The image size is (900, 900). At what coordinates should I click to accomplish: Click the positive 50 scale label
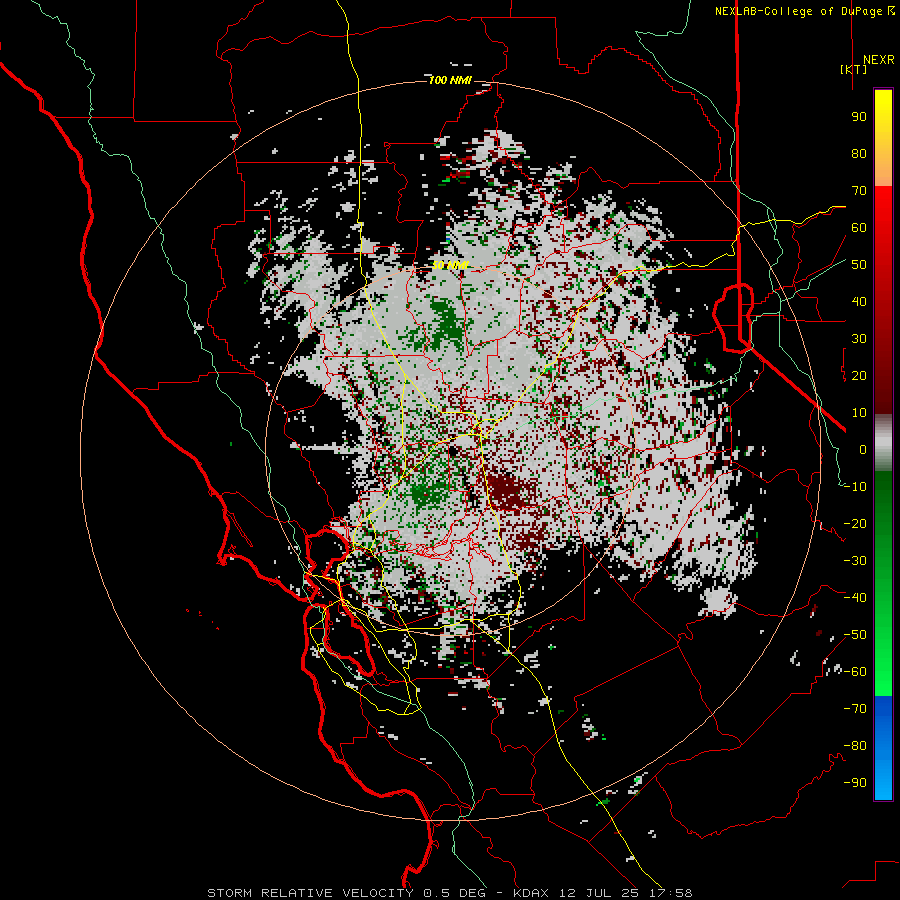click(859, 265)
